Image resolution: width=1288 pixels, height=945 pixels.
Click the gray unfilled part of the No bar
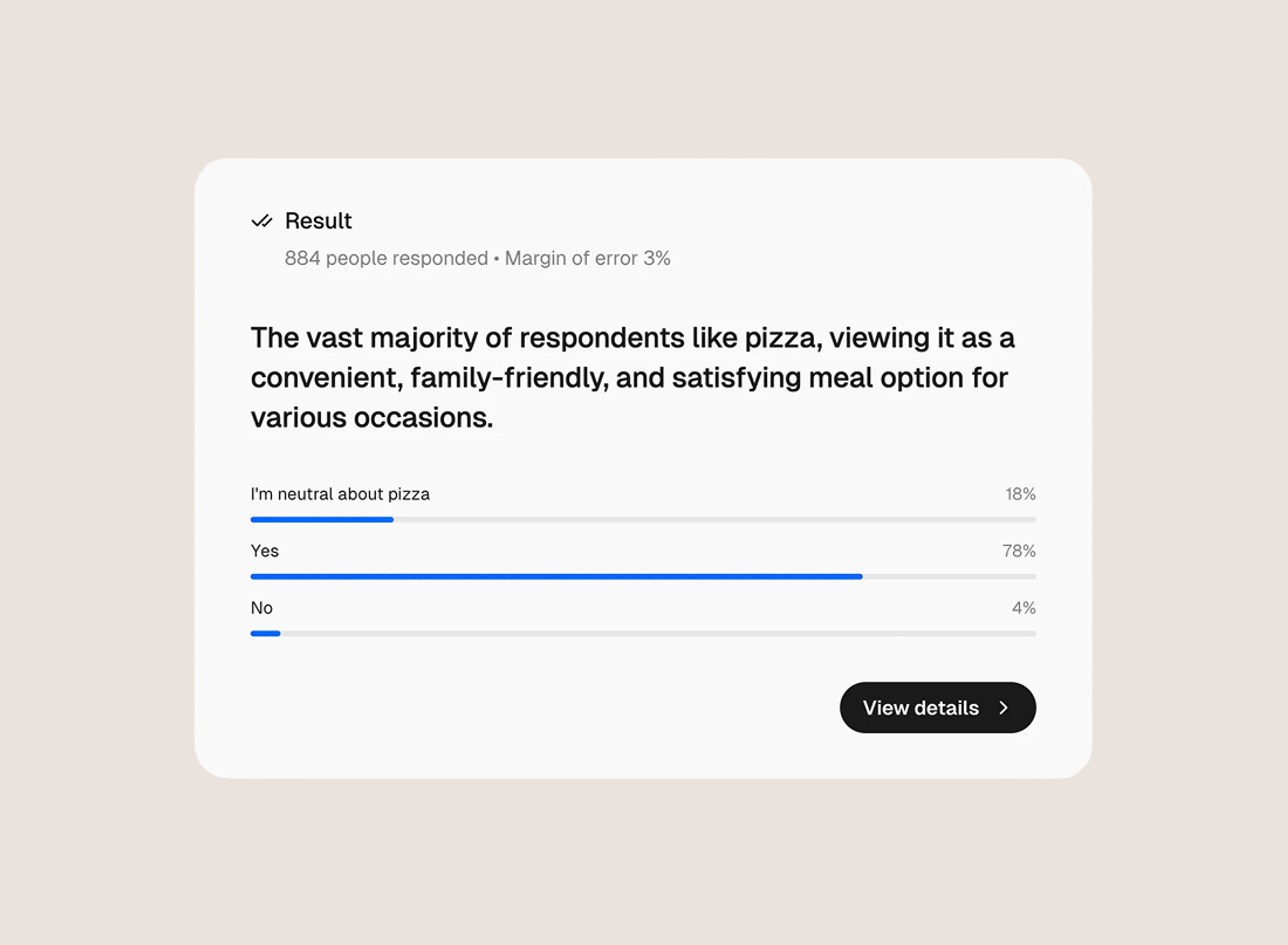pyautogui.click(x=658, y=633)
